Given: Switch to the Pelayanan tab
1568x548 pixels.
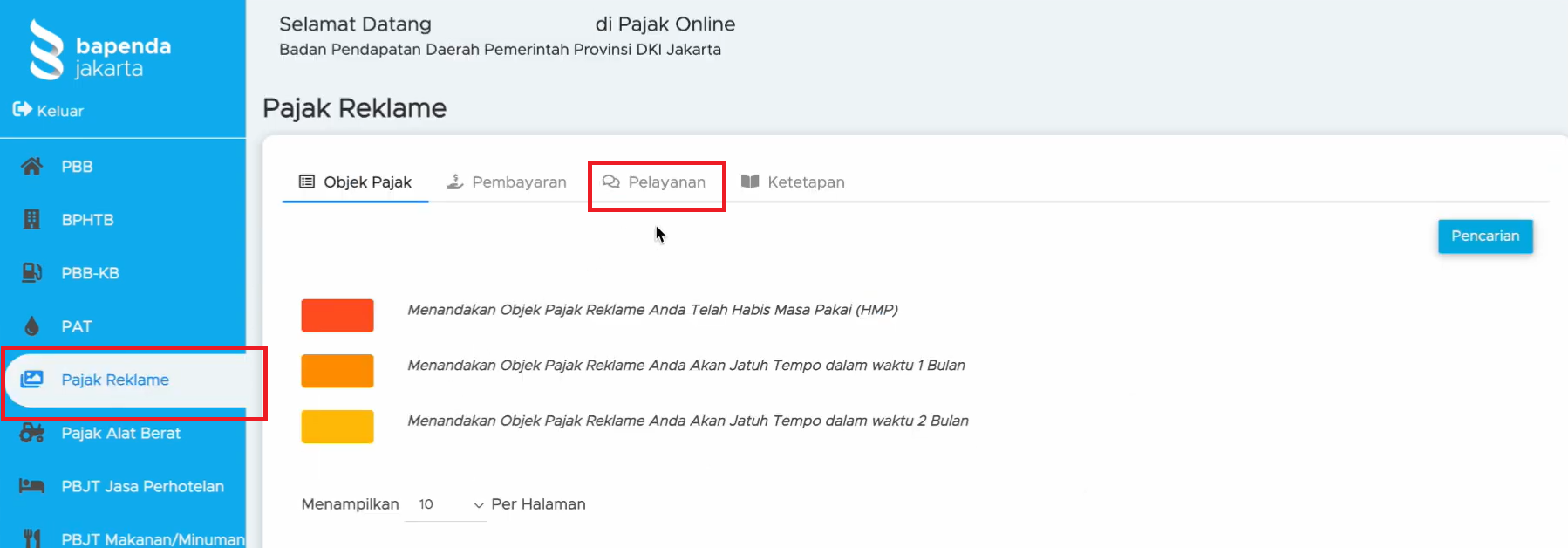Looking at the screenshot, I should (656, 182).
